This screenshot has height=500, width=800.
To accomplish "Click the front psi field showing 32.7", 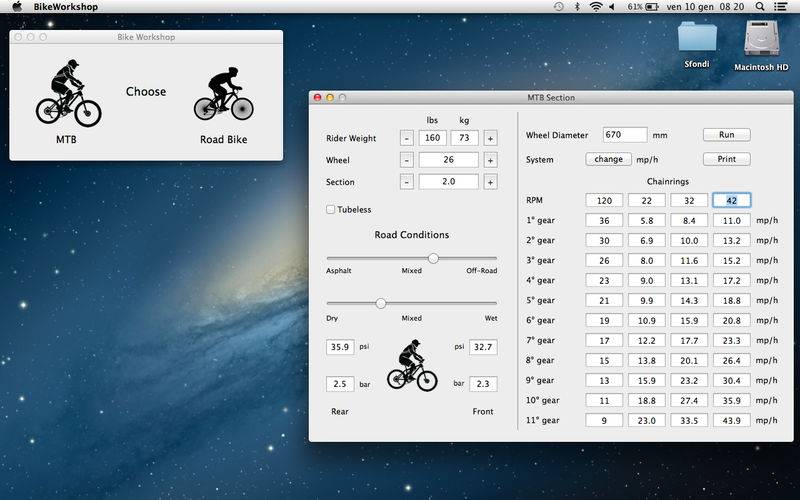I will [483, 347].
